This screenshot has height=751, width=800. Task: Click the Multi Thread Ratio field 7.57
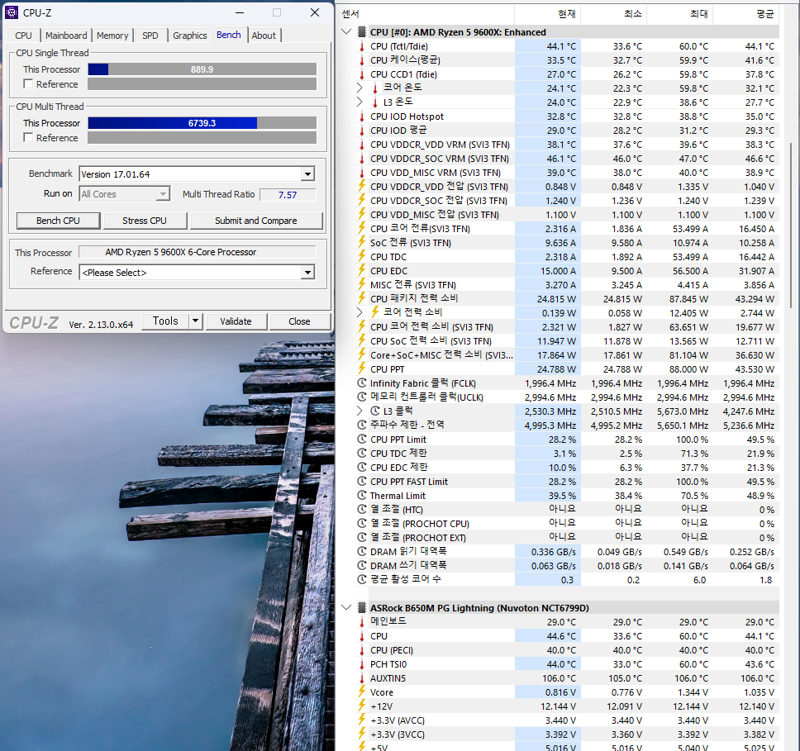click(288, 194)
